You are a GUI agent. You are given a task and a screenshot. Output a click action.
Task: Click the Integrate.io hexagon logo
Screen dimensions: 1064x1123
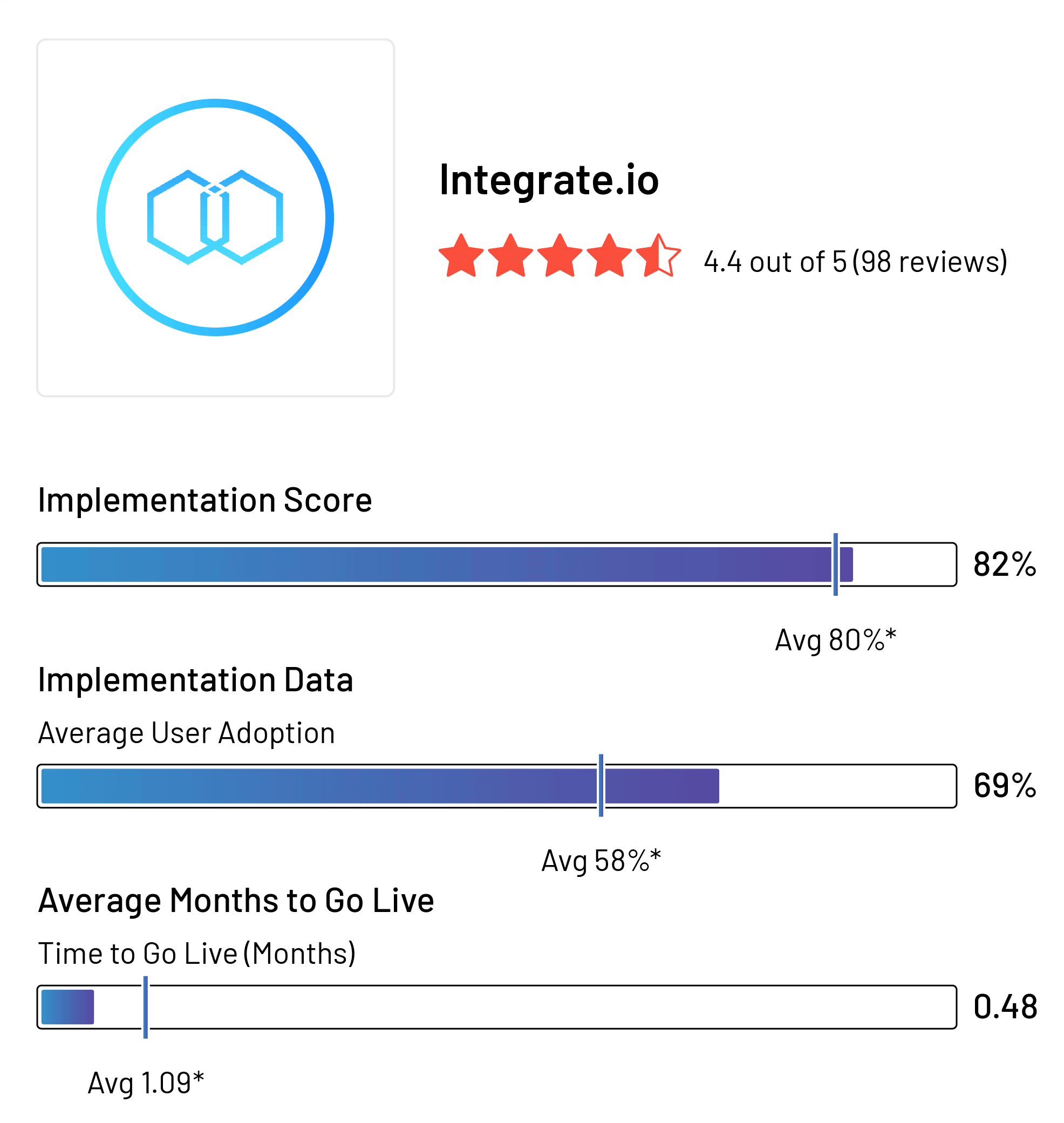point(215,217)
